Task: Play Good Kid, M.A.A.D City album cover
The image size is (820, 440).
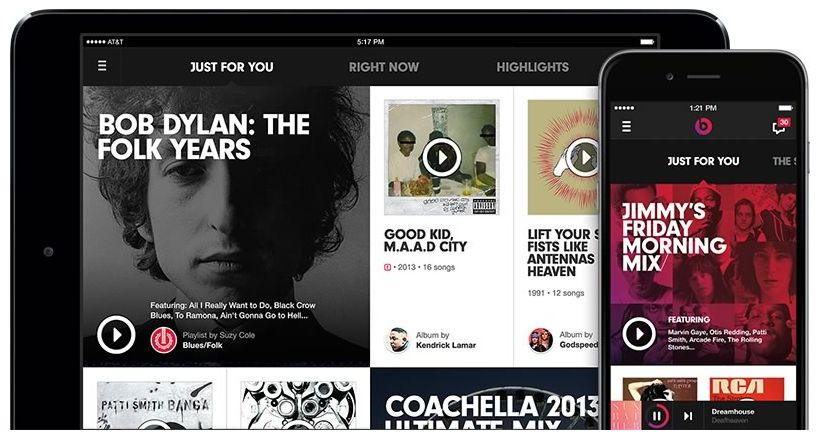Action: [x=442, y=157]
